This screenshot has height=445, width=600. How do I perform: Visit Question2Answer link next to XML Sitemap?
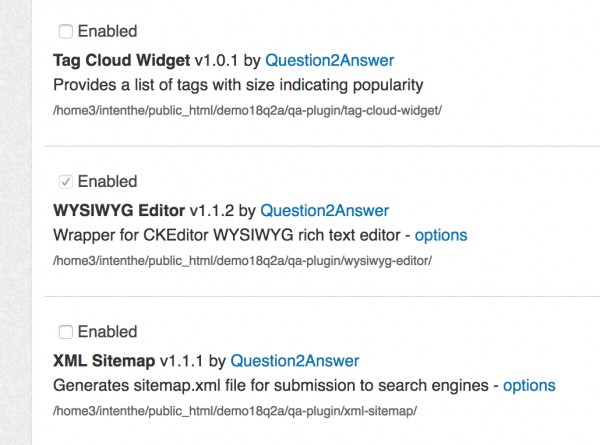294,360
